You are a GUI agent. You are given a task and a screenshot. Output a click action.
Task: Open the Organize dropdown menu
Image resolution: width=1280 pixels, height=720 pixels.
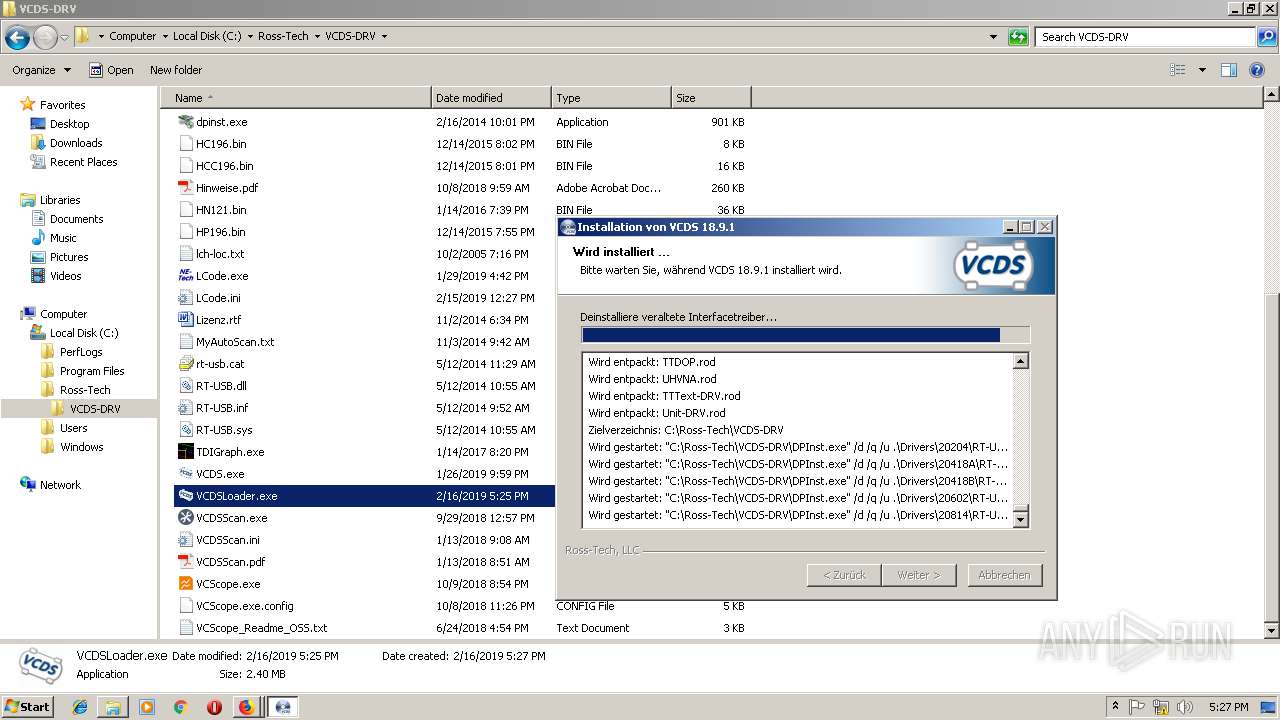coord(41,70)
